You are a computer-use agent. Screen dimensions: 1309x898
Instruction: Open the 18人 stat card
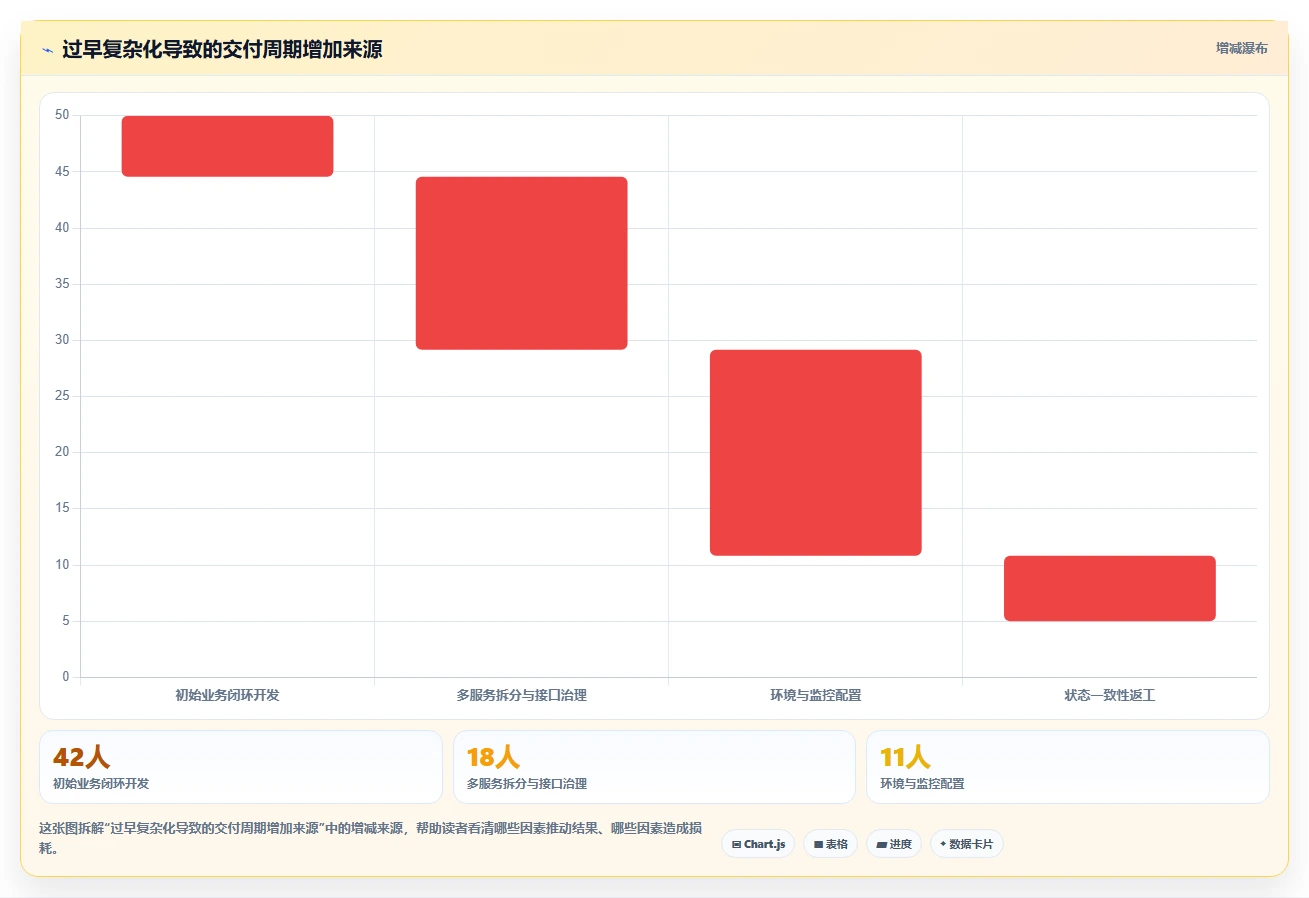pyautogui.click(x=654, y=767)
